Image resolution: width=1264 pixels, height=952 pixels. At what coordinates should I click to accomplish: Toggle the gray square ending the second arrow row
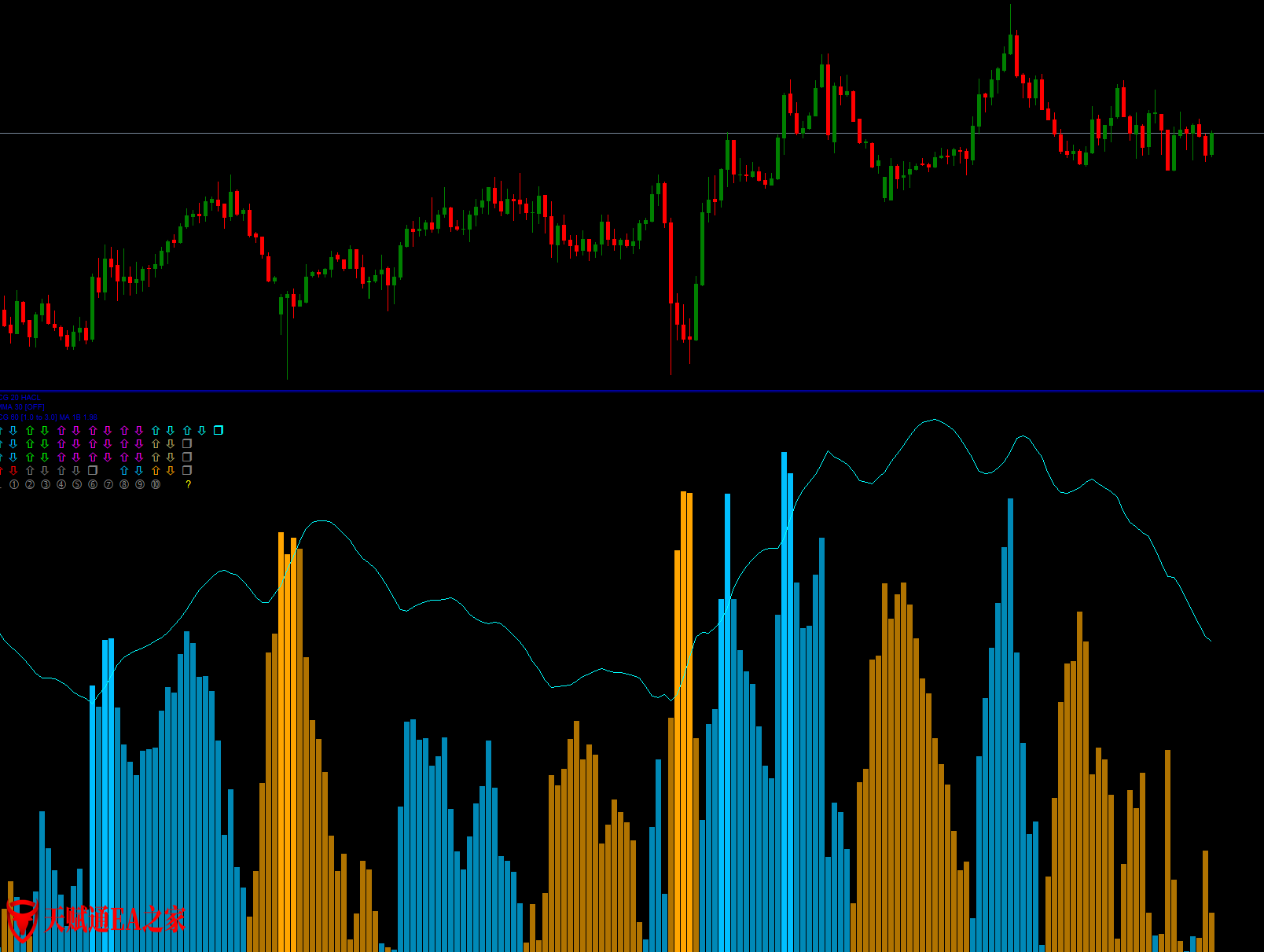click(187, 443)
